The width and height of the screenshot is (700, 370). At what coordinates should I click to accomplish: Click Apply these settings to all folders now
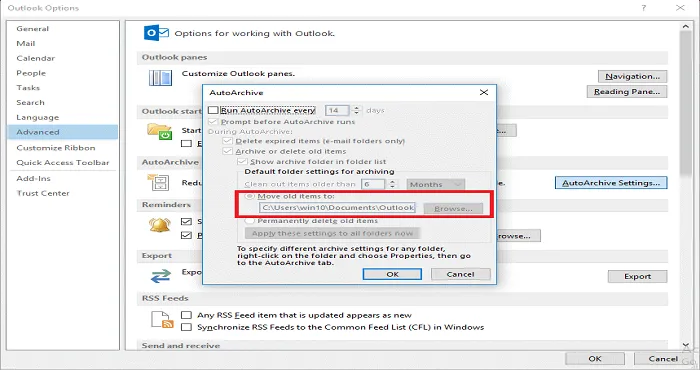click(332, 233)
